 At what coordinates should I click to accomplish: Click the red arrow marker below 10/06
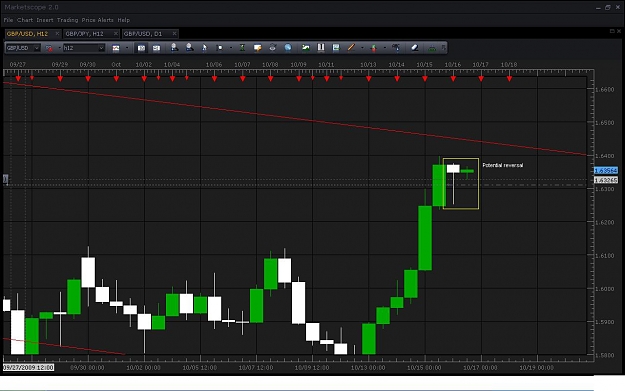tap(214, 79)
